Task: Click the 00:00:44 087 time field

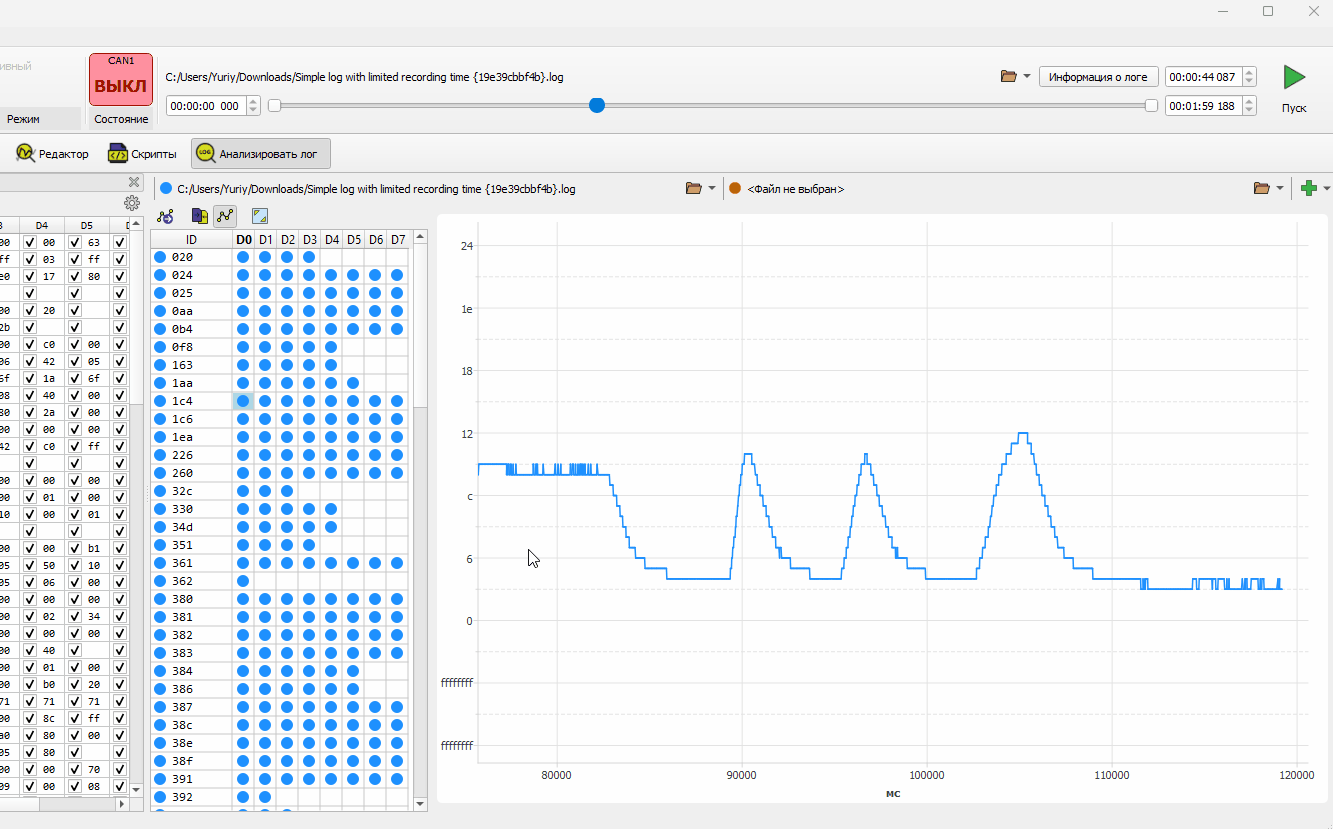Action: coord(1203,77)
